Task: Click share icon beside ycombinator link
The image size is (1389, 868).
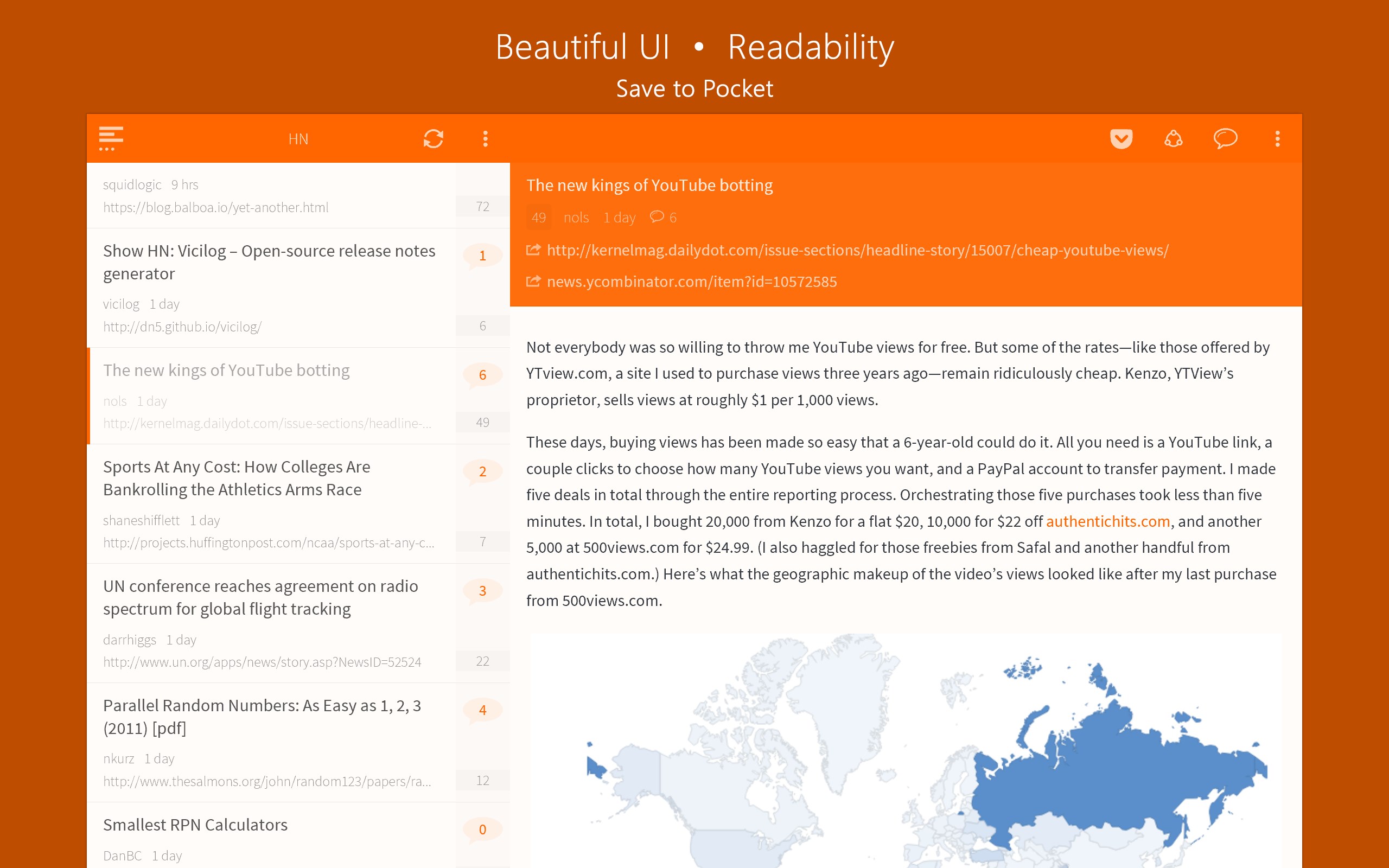Action: pos(534,282)
